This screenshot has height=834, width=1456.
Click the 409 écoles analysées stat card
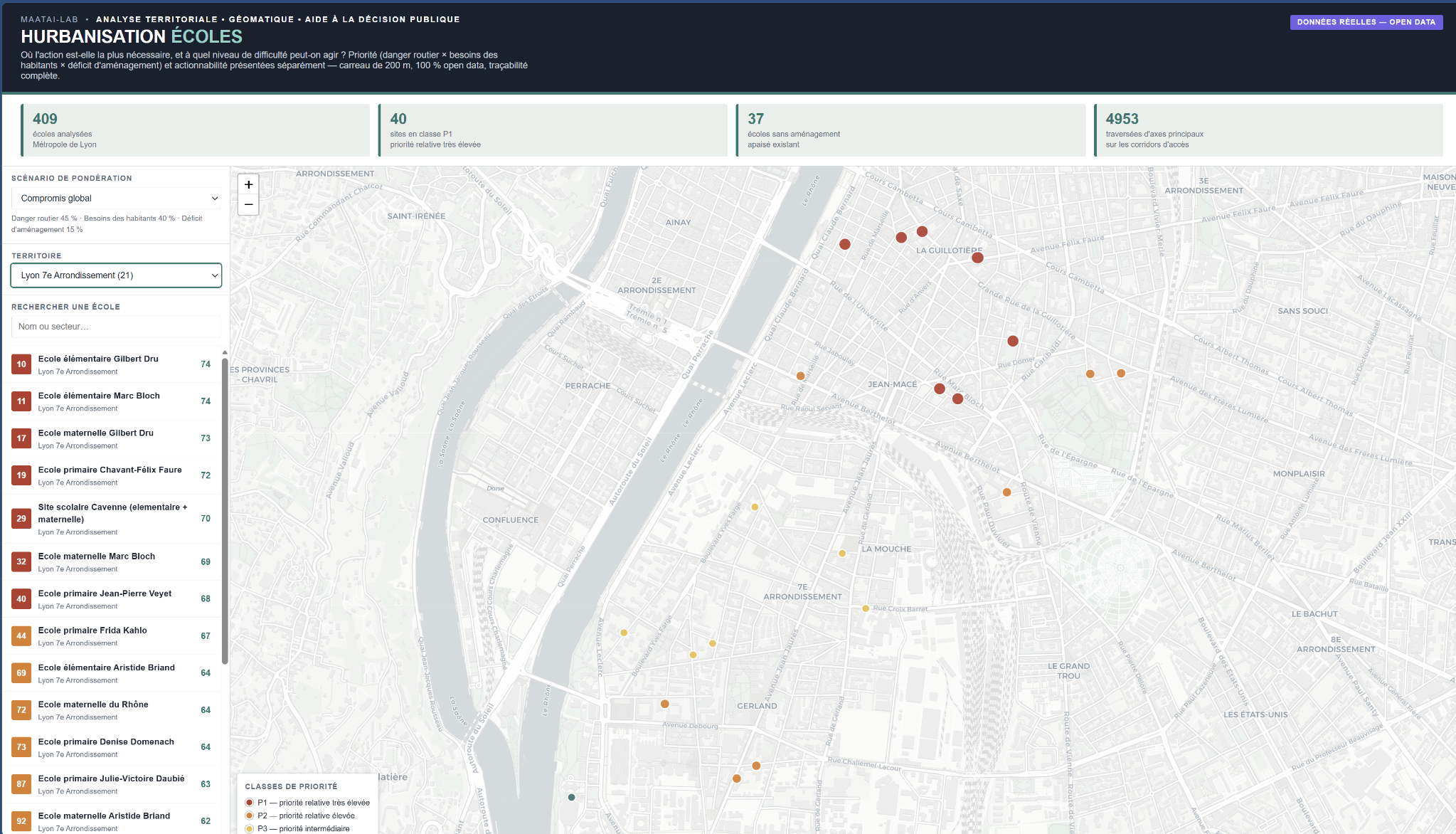196,130
